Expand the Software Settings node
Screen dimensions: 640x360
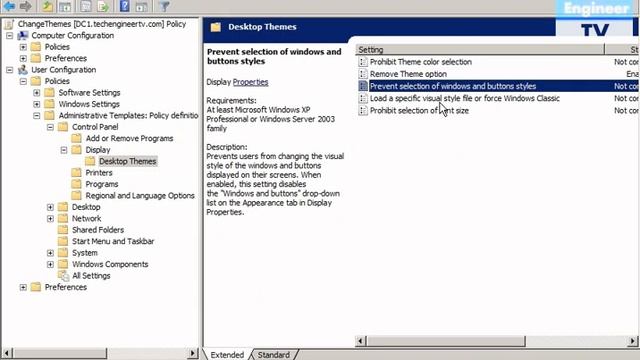[37, 93]
